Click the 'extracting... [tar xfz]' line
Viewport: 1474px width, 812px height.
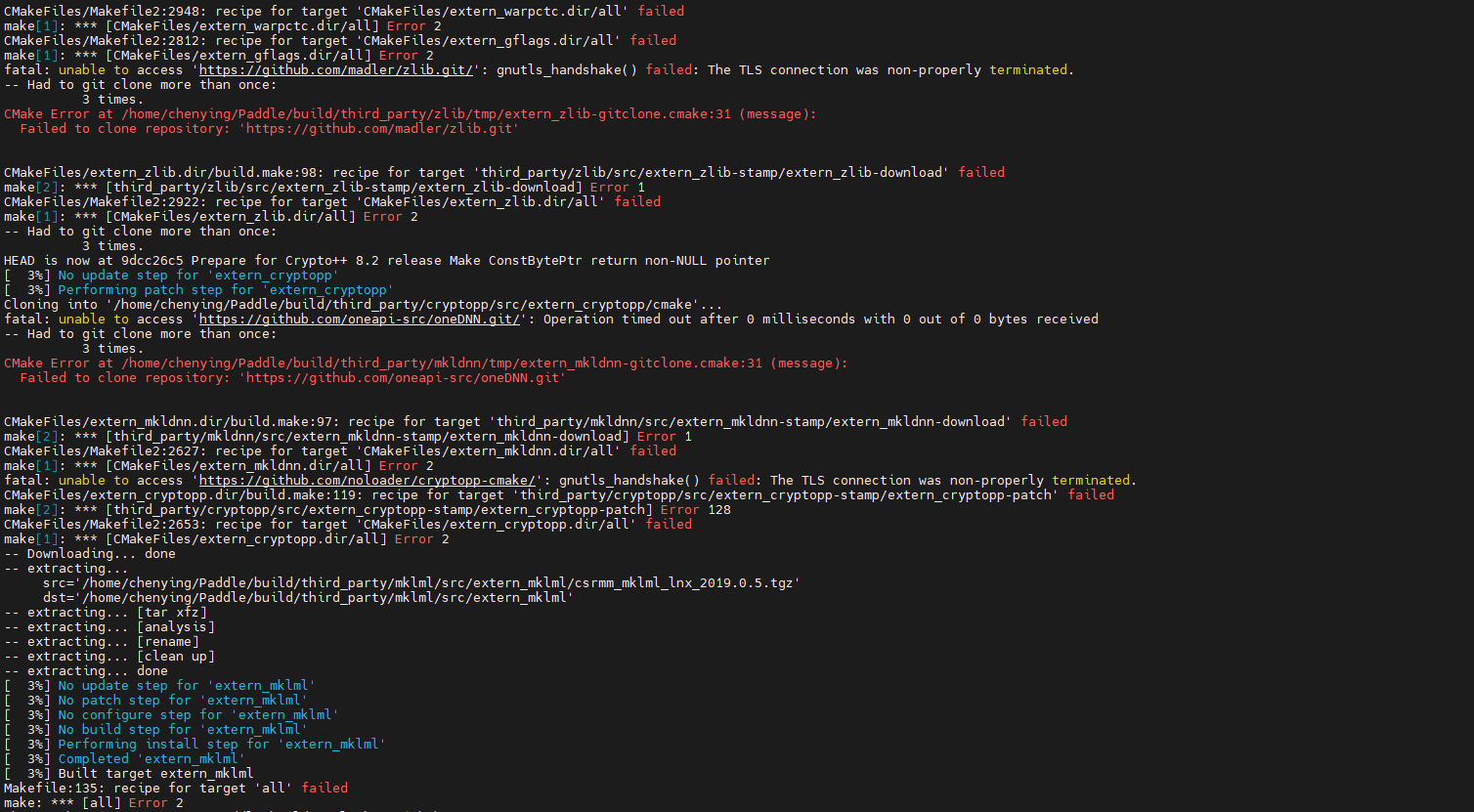(x=106, y=613)
